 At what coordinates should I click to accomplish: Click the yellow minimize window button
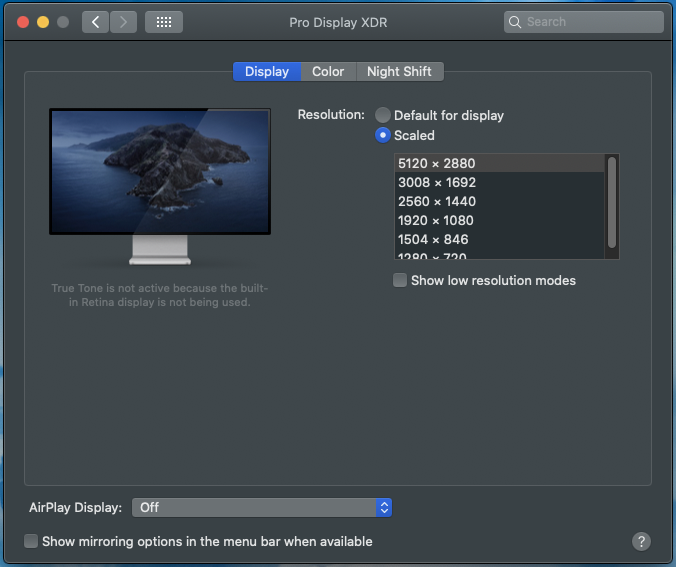43,22
